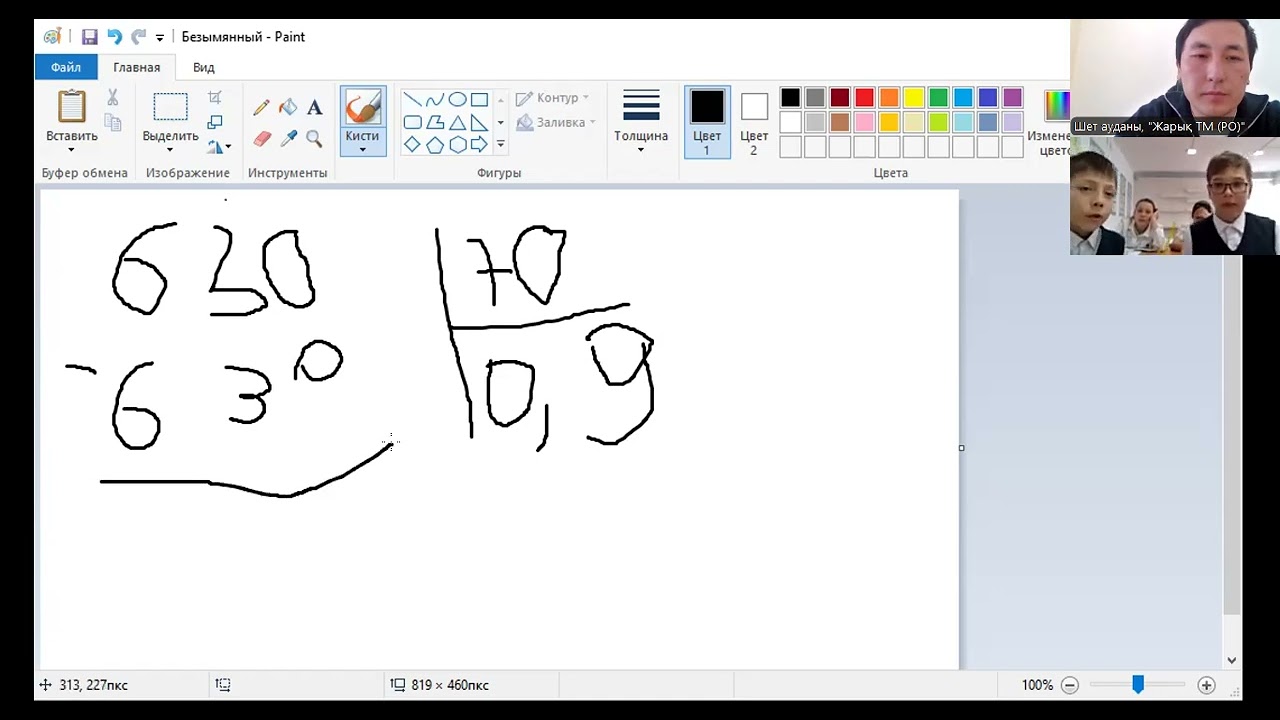Open the Толщина line thickness dropdown
The image size is (1280, 720).
click(641, 150)
